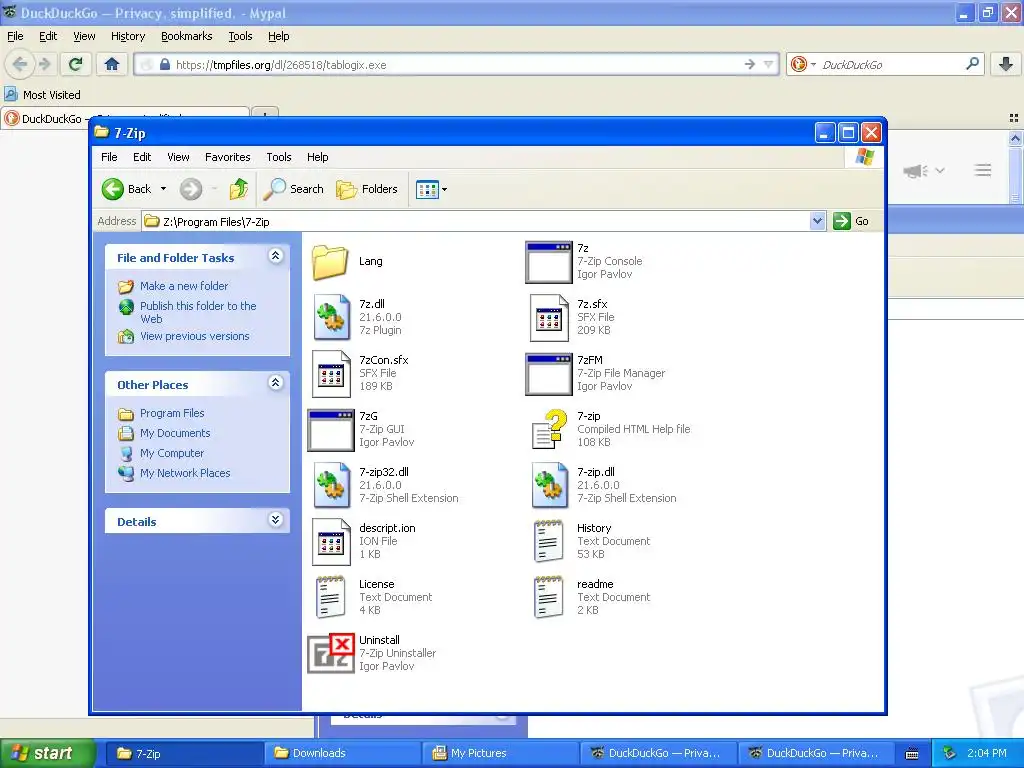Click the browser search magnifier icon

[x=972, y=64]
